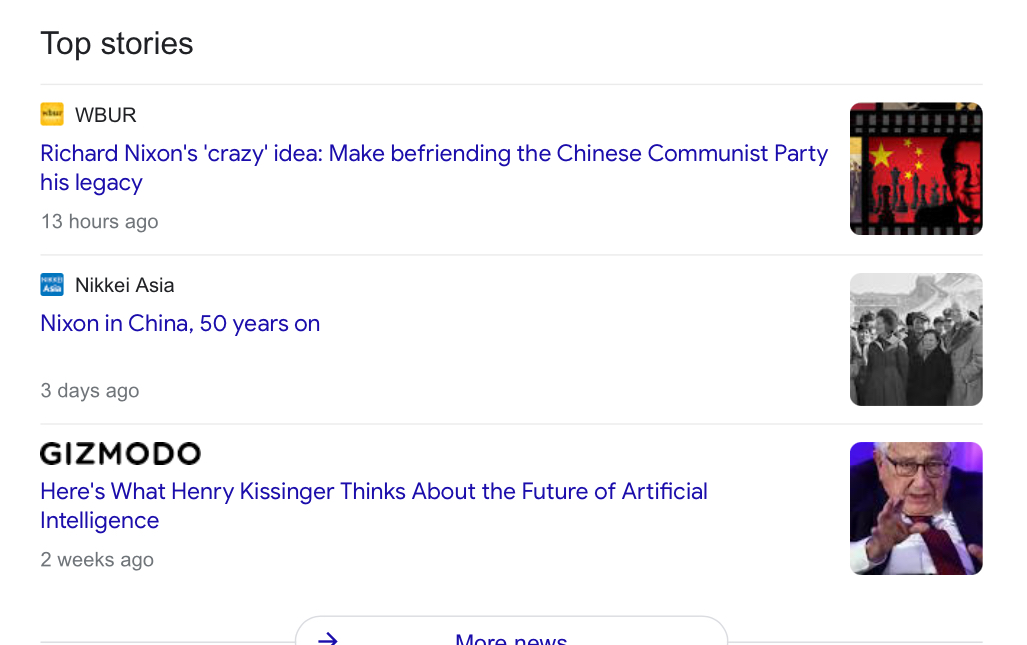This screenshot has height=645, width=1027.
Task: Click the More news button
Action: [511, 632]
